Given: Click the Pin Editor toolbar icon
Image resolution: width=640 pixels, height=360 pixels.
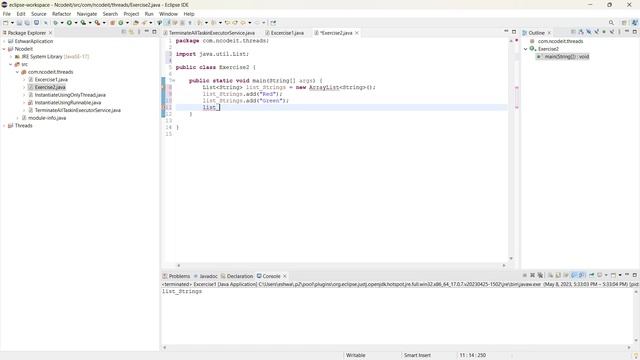Looking at the screenshot, I should point(273,23).
